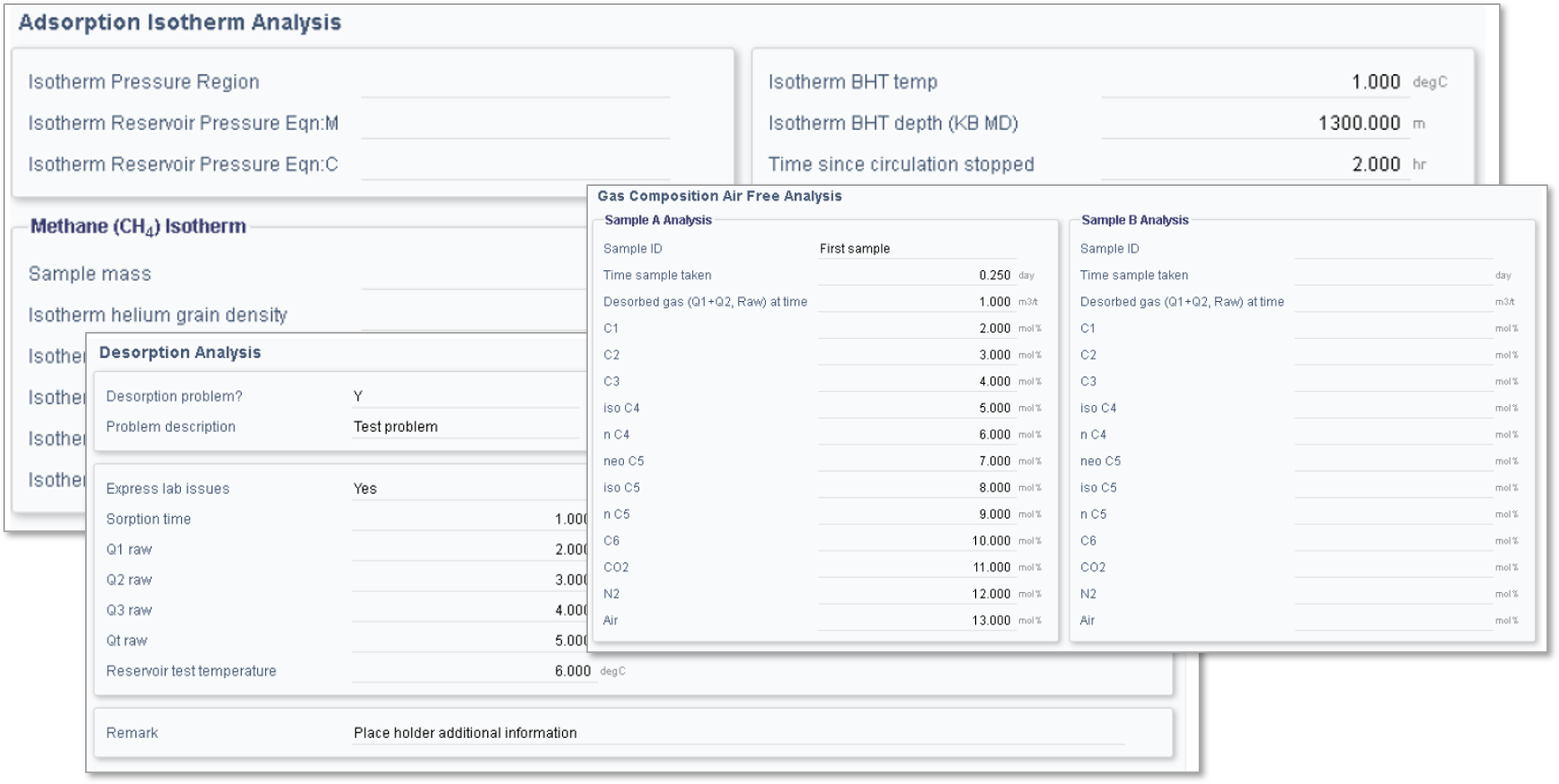Image resolution: width=1559 pixels, height=784 pixels.
Task: Edit the Isotherm BHT temp value
Action: click(1254, 83)
